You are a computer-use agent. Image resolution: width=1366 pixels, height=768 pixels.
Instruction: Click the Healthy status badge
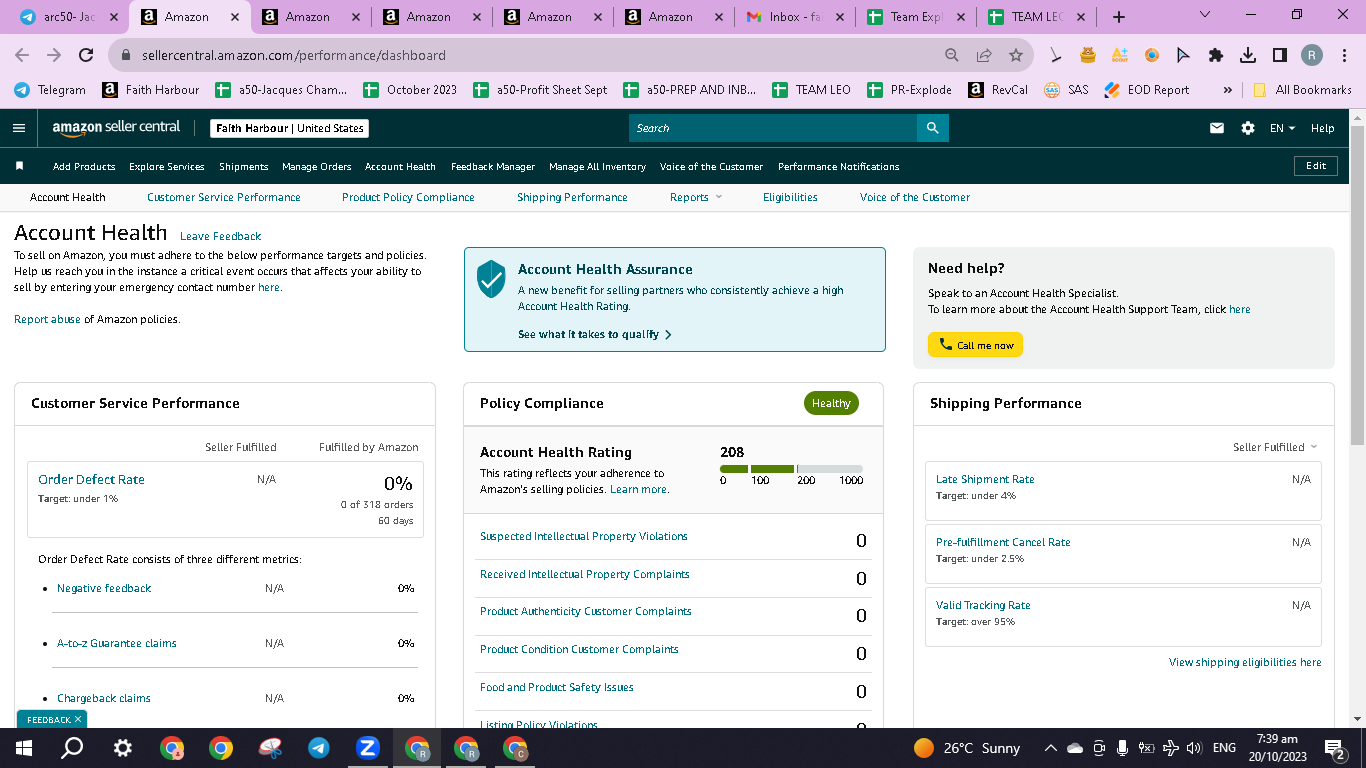click(831, 403)
